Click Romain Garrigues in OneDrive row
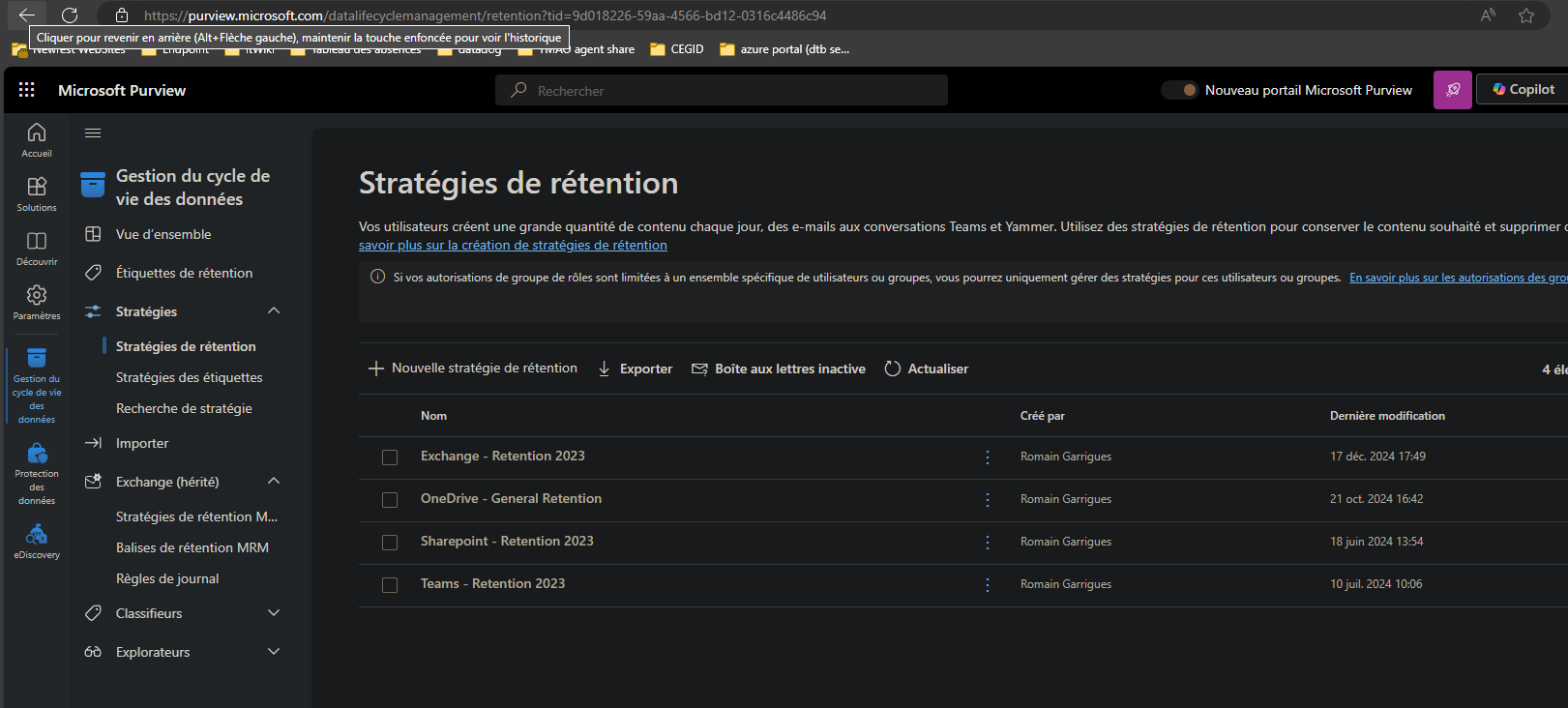Viewport: 1568px width, 708px height. 1066,499
